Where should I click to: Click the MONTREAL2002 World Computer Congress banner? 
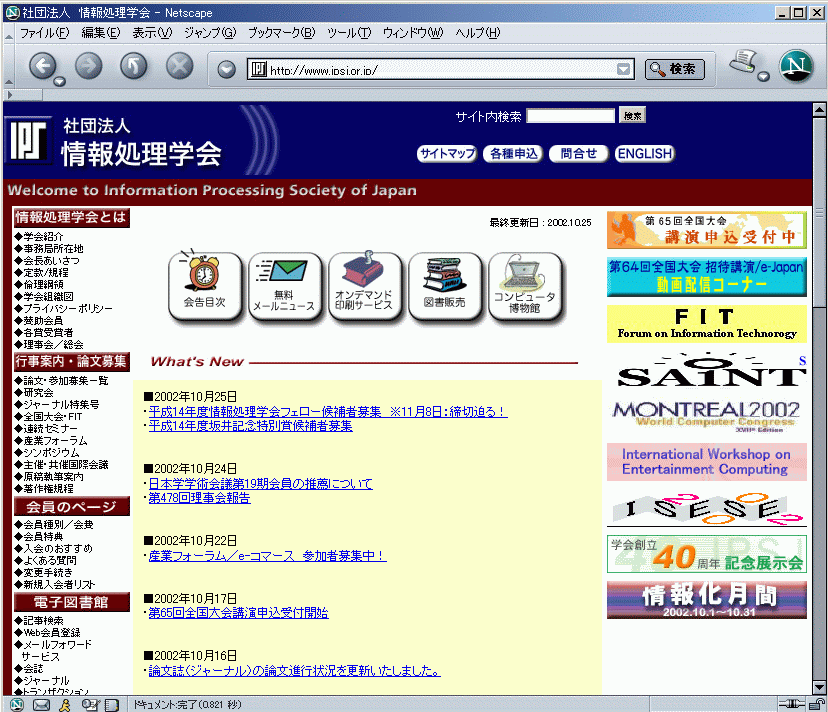pyautogui.click(x=707, y=416)
